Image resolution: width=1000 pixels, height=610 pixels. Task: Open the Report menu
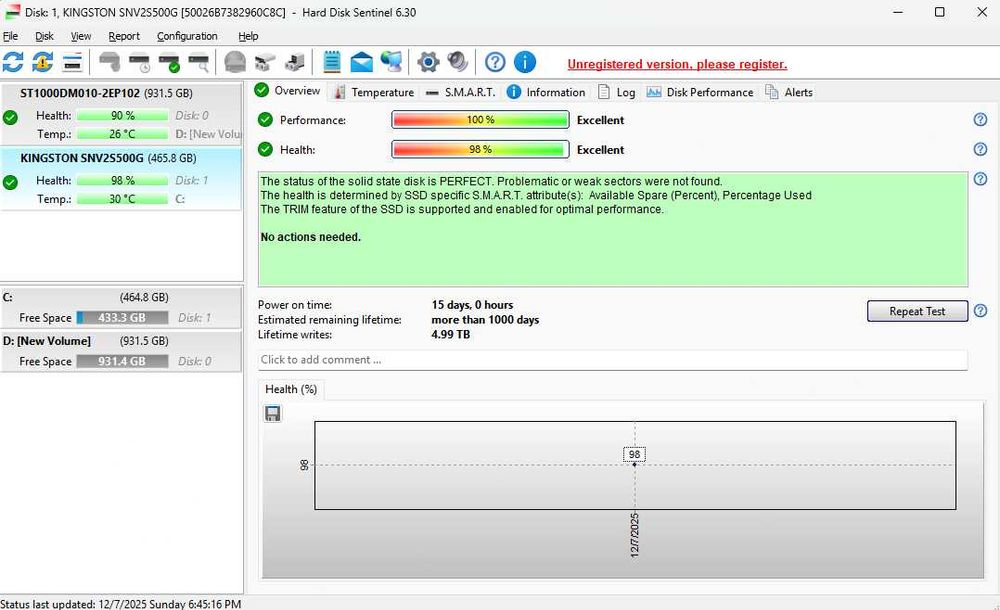point(124,36)
